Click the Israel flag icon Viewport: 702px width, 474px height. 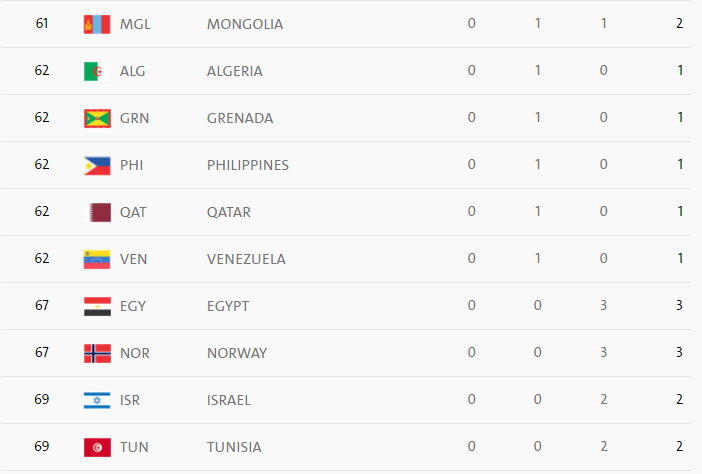[x=96, y=400]
